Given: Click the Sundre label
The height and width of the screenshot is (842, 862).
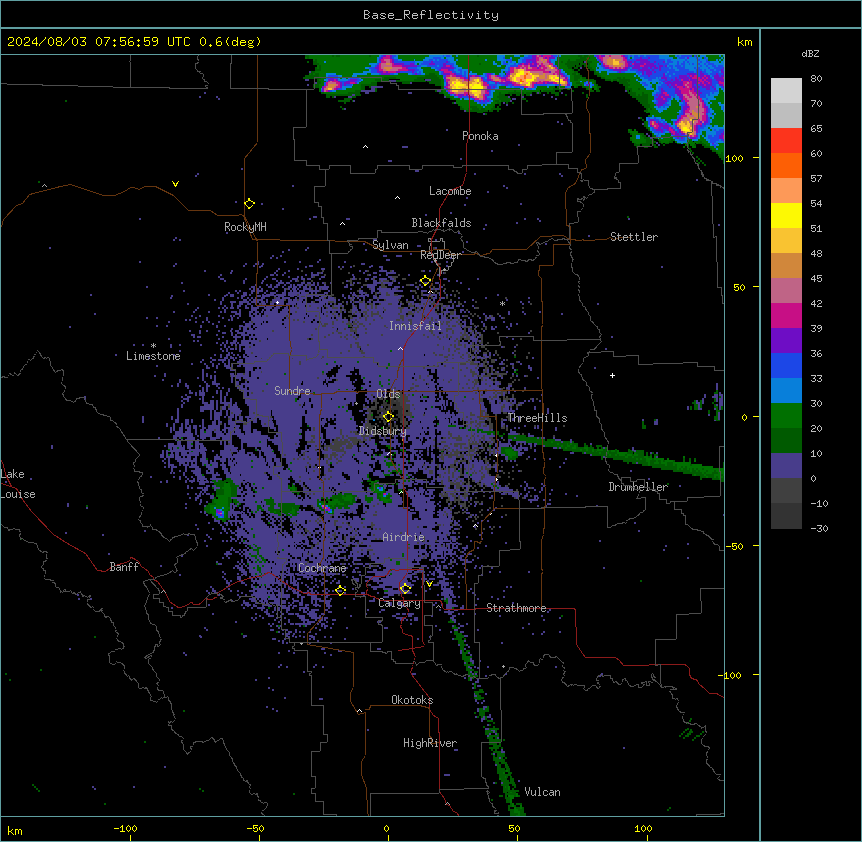Looking at the screenshot, I should click(292, 391).
